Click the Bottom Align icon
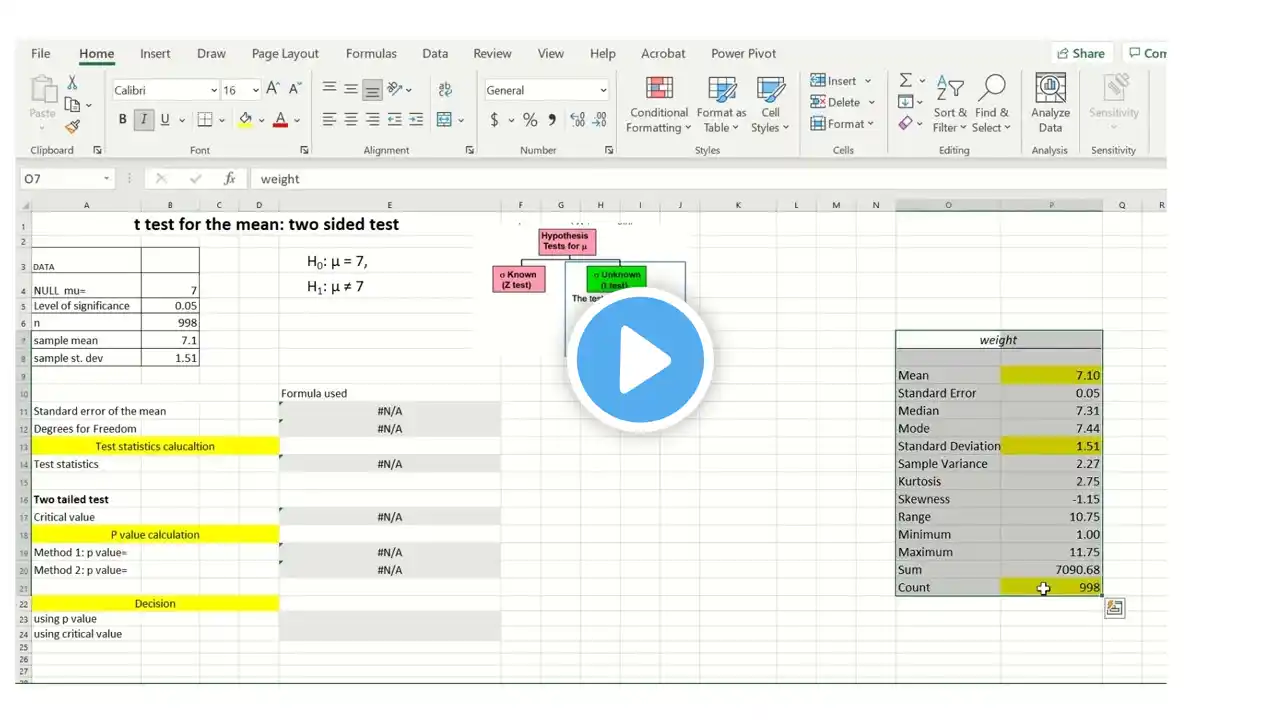1280x720 pixels. [x=372, y=90]
